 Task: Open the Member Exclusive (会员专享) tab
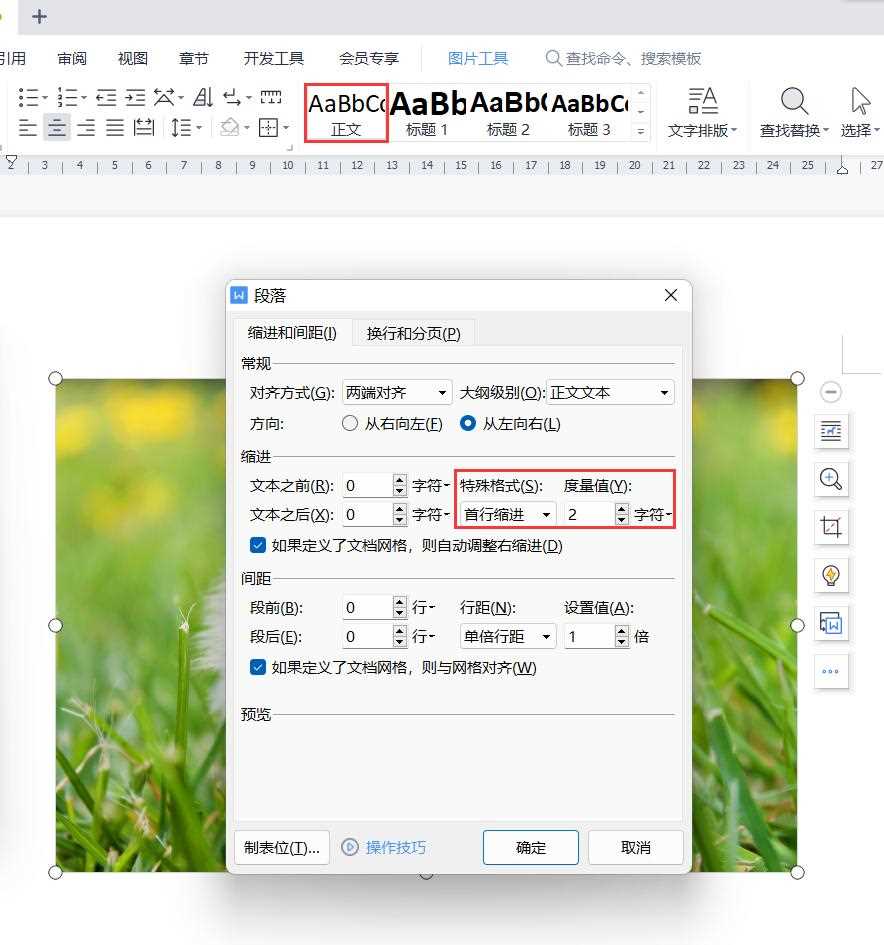point(369,58)
